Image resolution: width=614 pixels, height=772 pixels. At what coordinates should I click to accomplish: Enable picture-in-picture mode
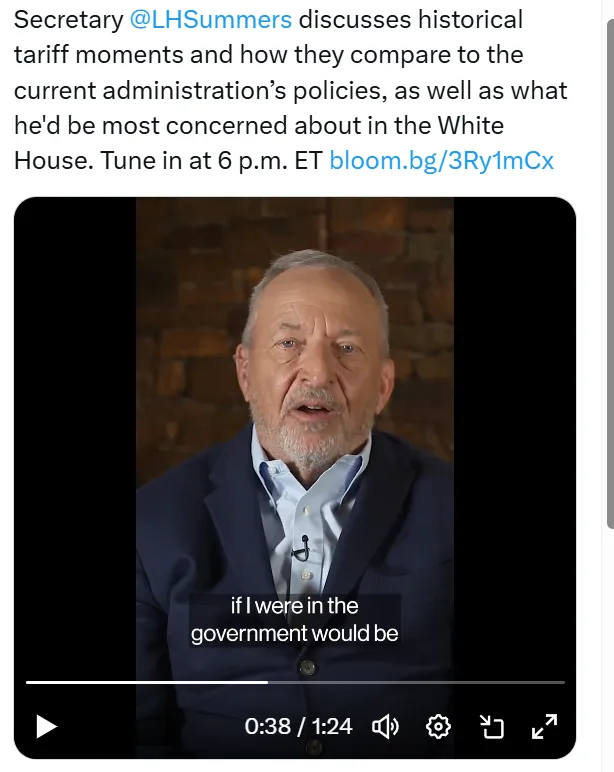click(491, 726)
